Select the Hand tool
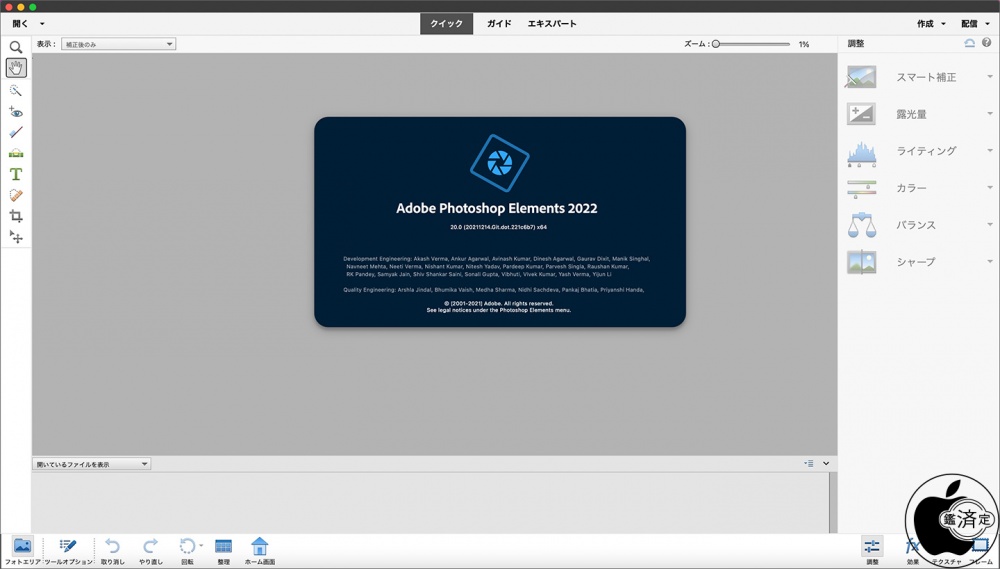 (16, 68)
